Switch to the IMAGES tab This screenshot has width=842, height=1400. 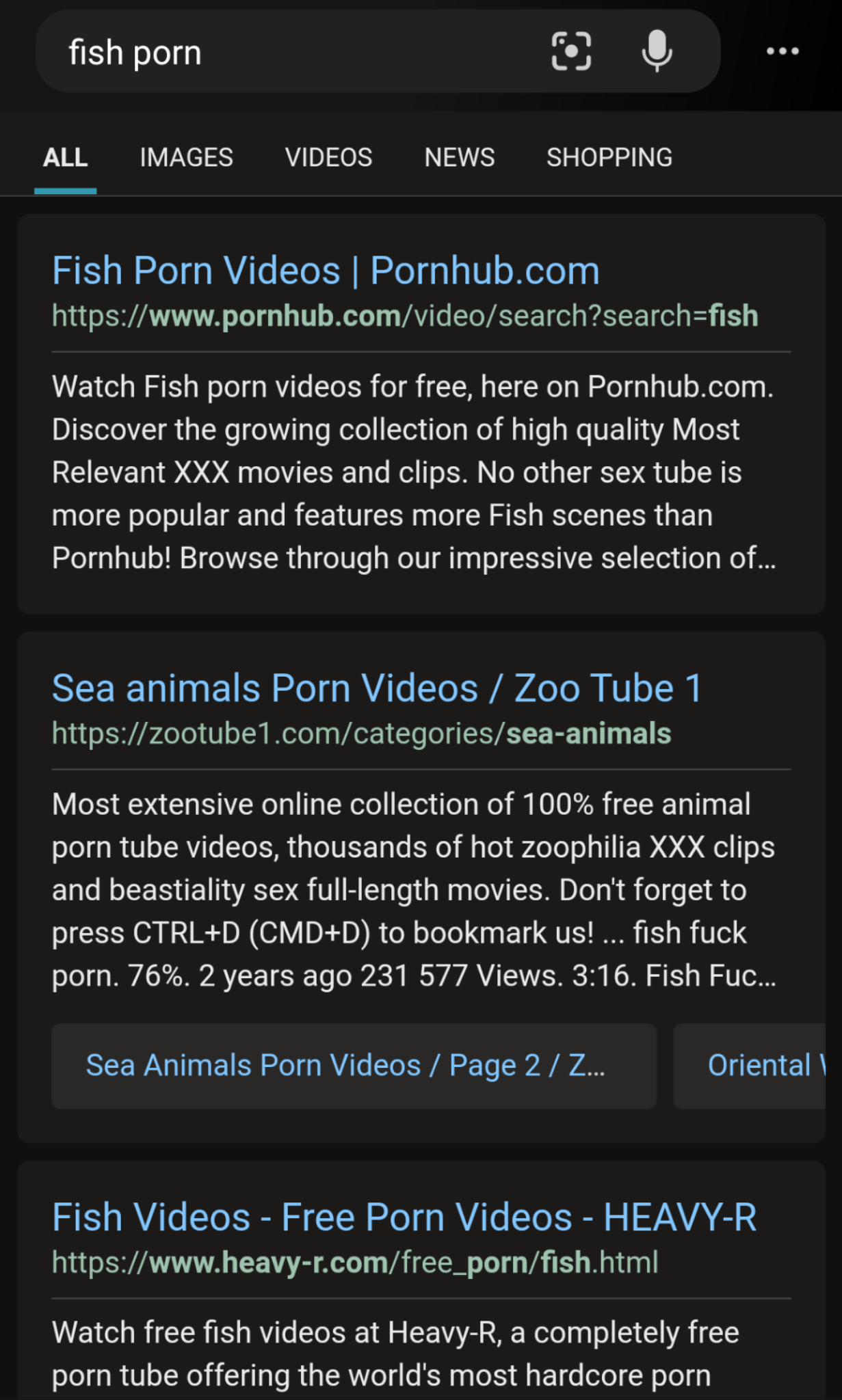pos(186,158)
